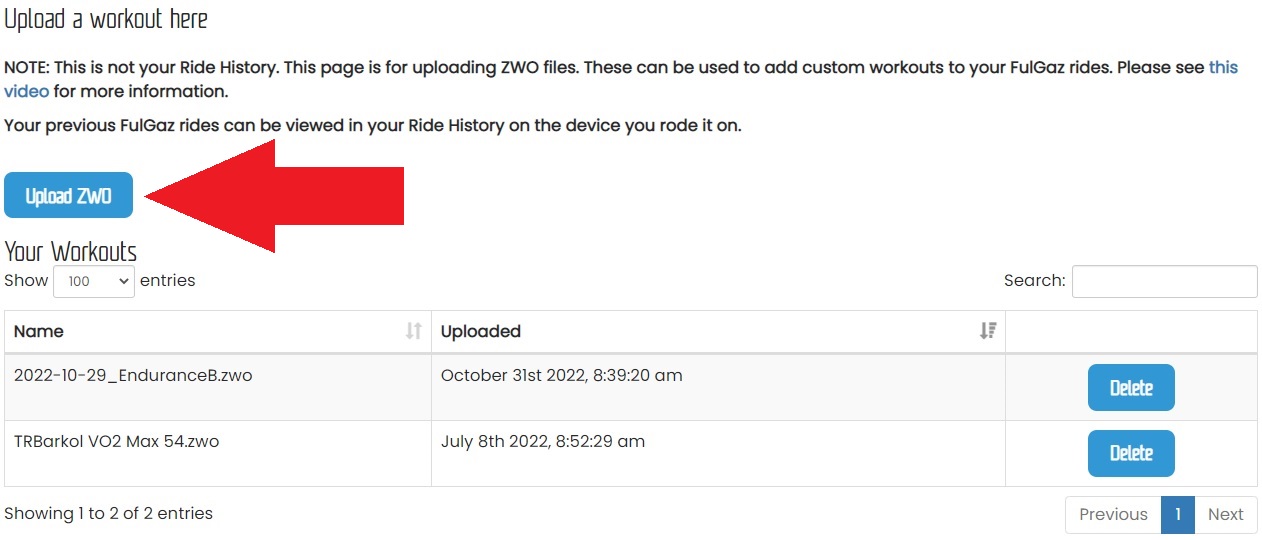
Task: Select the TRBarkol VO2 Max 54.zwo name
Action: tap(116, 441)
